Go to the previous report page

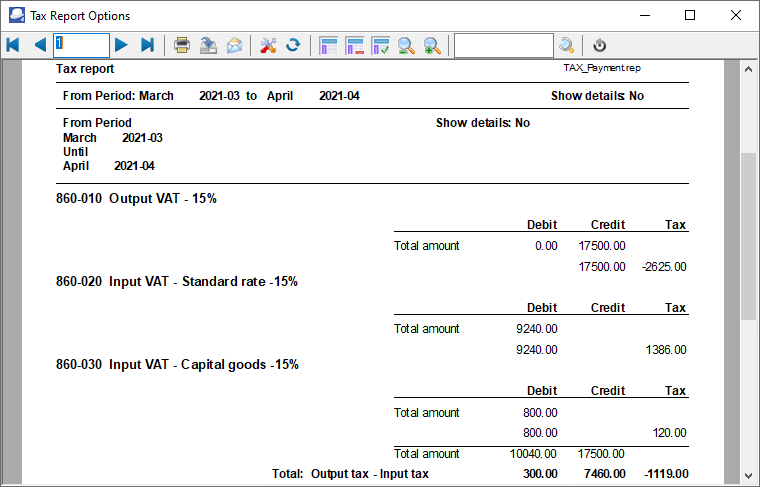[39, 45]
